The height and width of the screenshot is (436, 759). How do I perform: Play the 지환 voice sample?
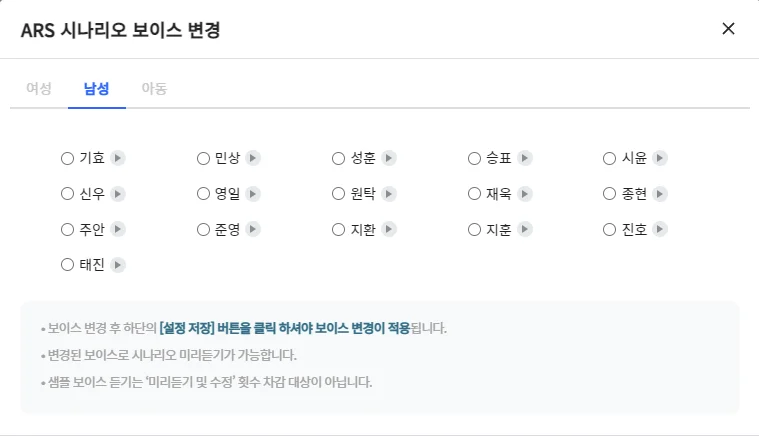pos(389,230)
